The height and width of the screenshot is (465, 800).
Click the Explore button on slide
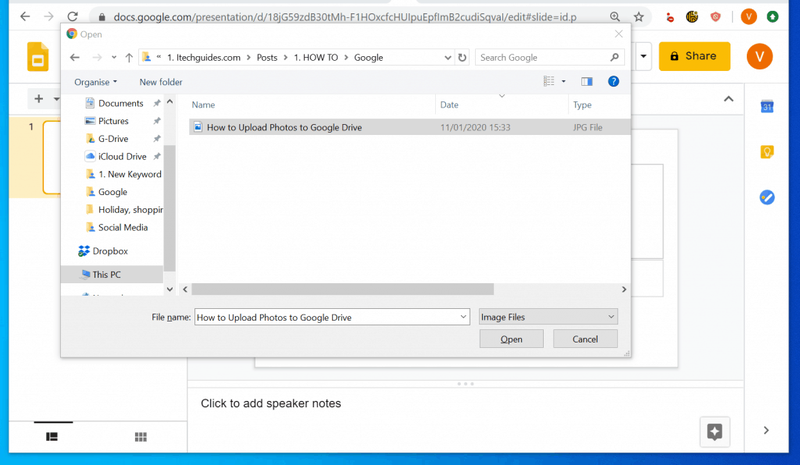pos(714,431)
